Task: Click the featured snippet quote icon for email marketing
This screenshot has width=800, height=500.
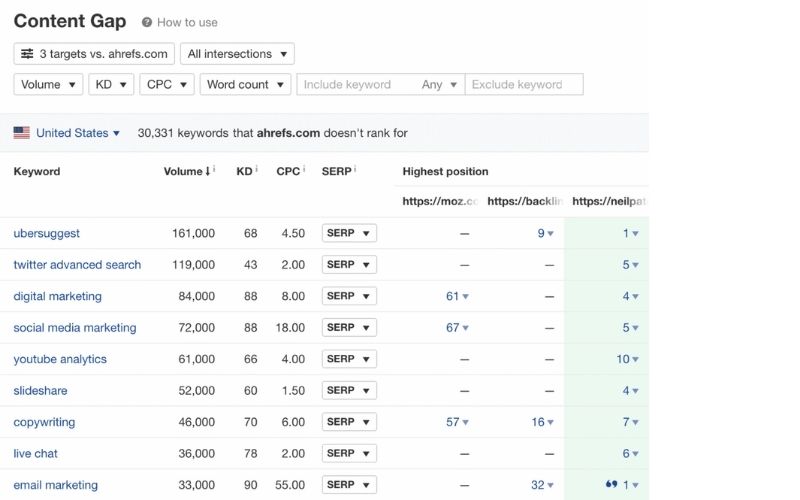Action: coord(611,484)
